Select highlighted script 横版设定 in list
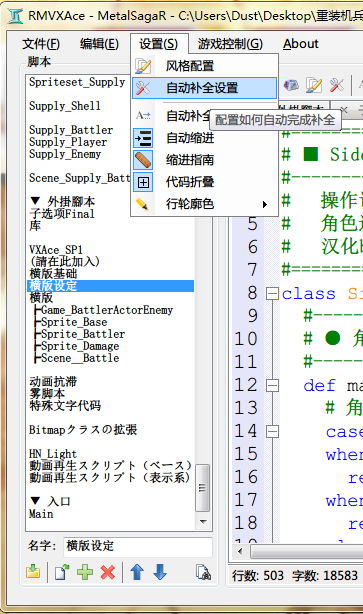 click(x=110, y=285)
